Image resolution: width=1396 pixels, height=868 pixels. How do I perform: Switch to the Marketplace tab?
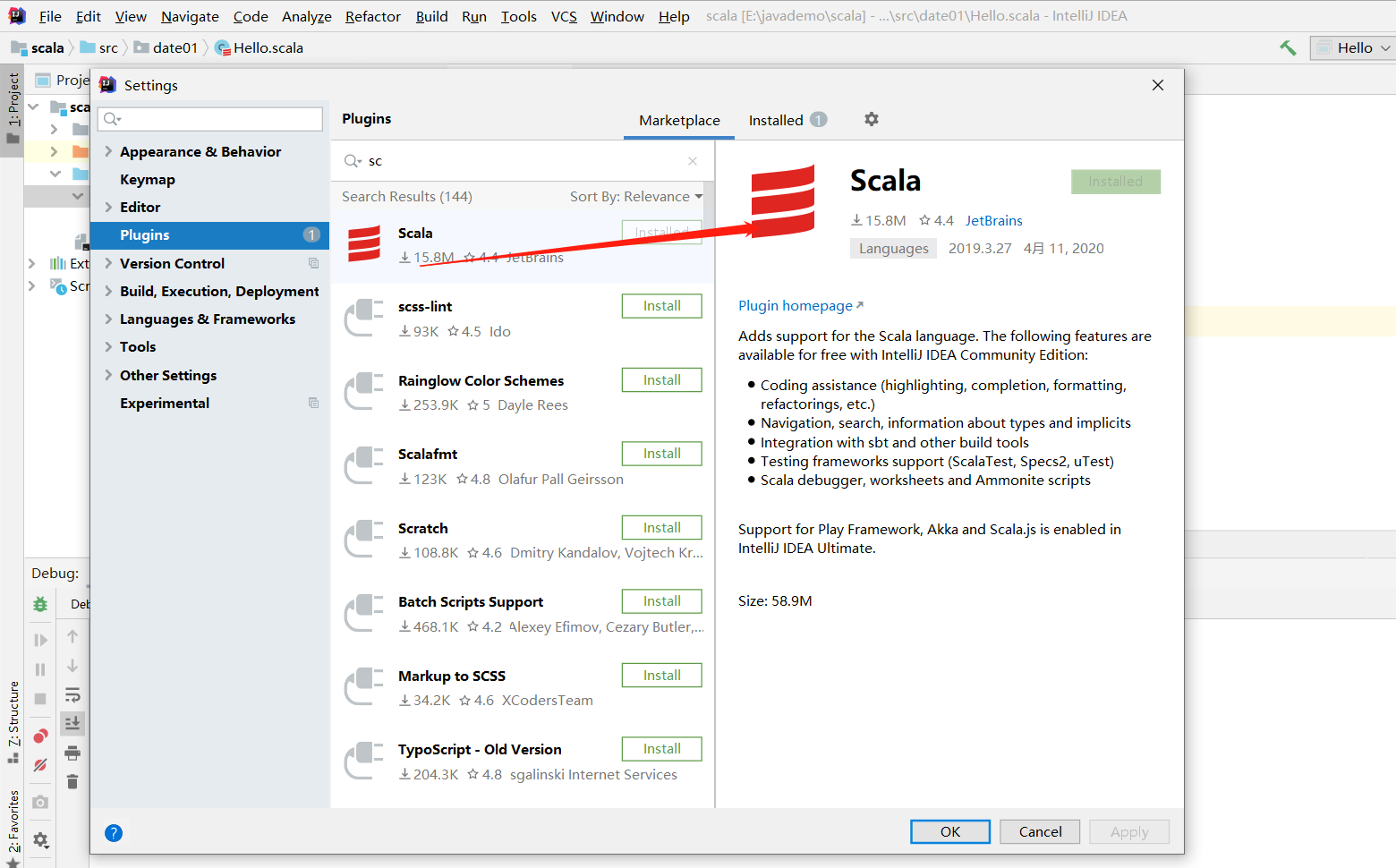point(679,120)
